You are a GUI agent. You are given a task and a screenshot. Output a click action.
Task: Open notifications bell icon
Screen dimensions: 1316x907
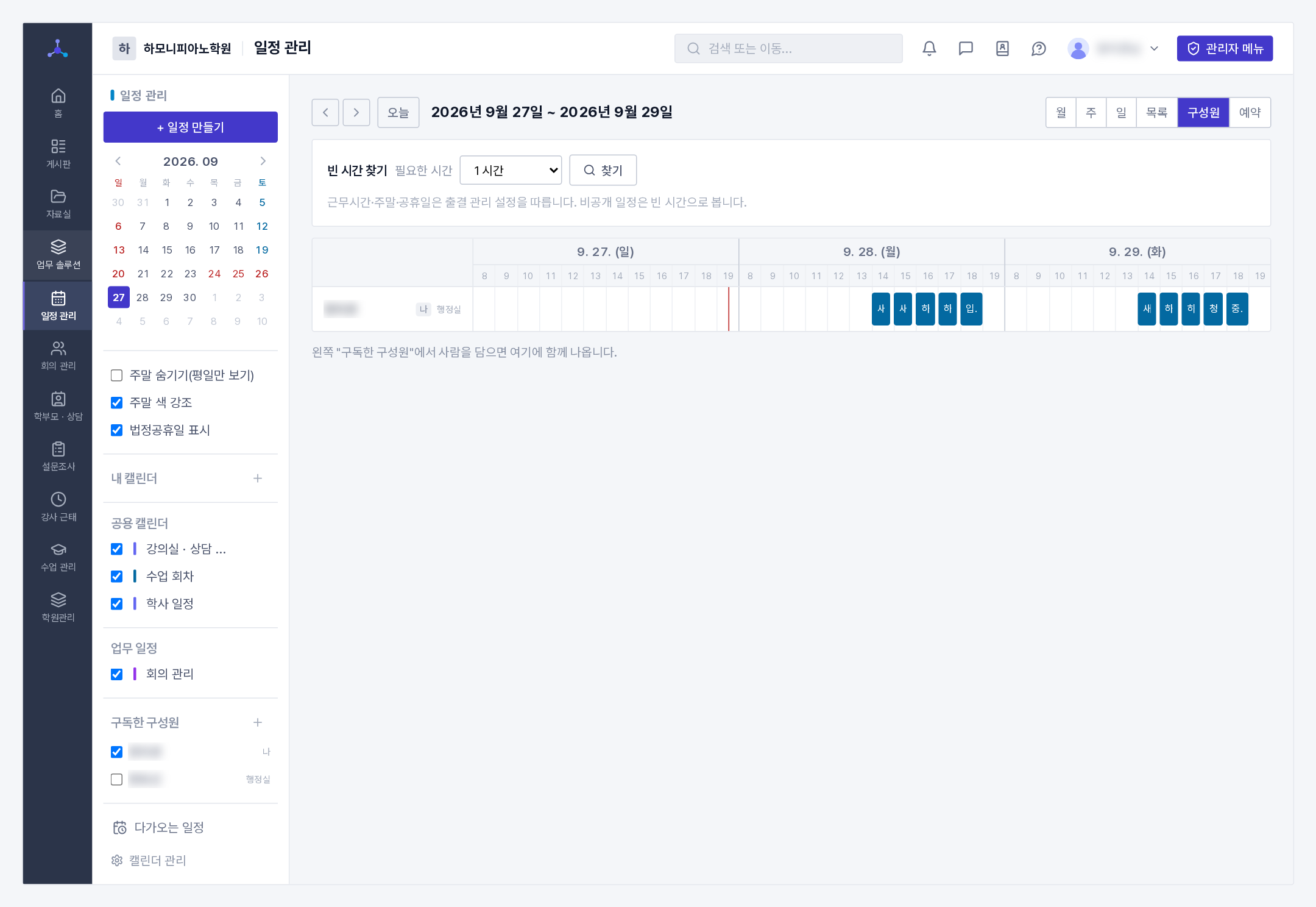pos(929,48)
